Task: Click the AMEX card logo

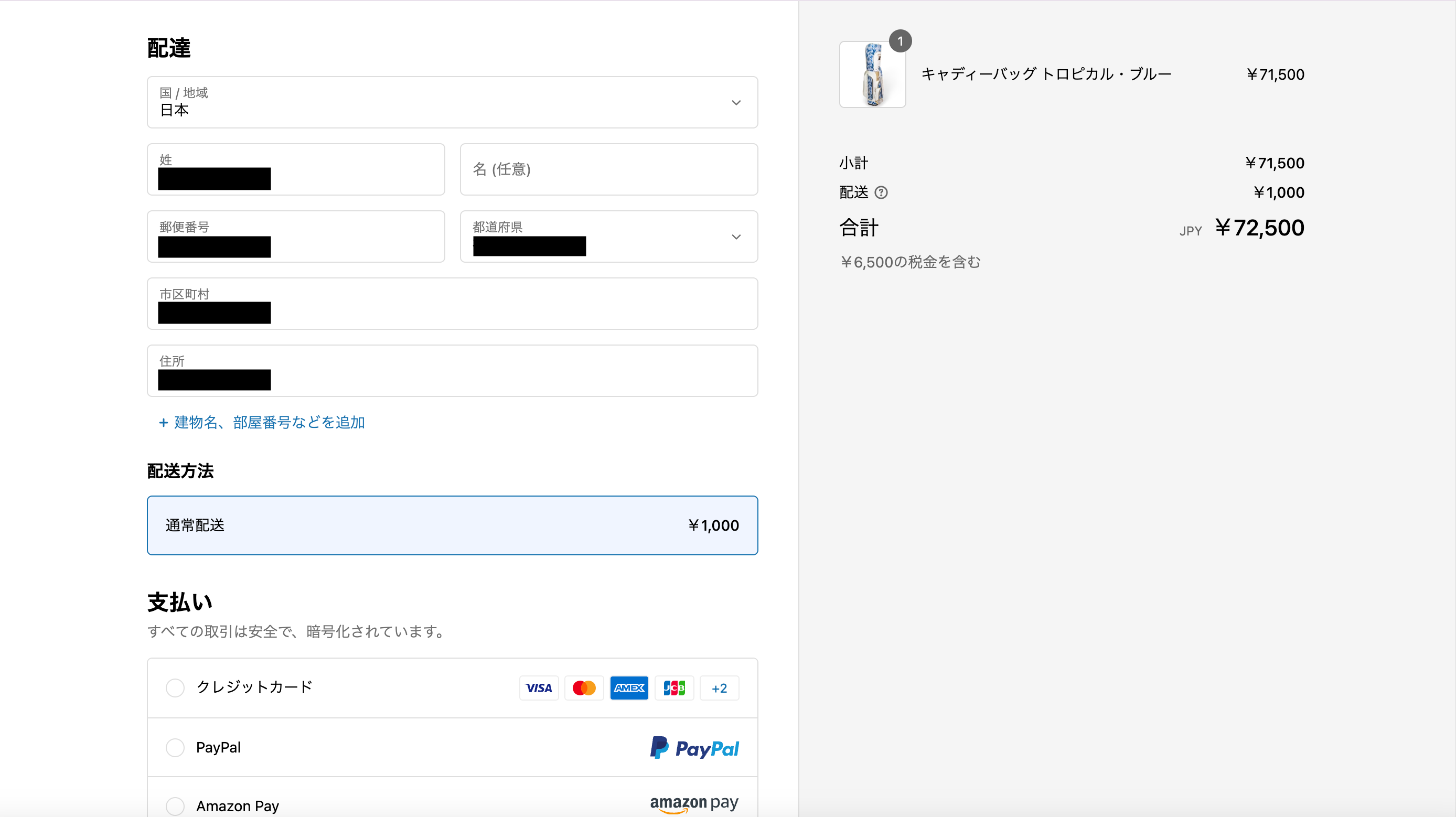Action: click(628, 687)
